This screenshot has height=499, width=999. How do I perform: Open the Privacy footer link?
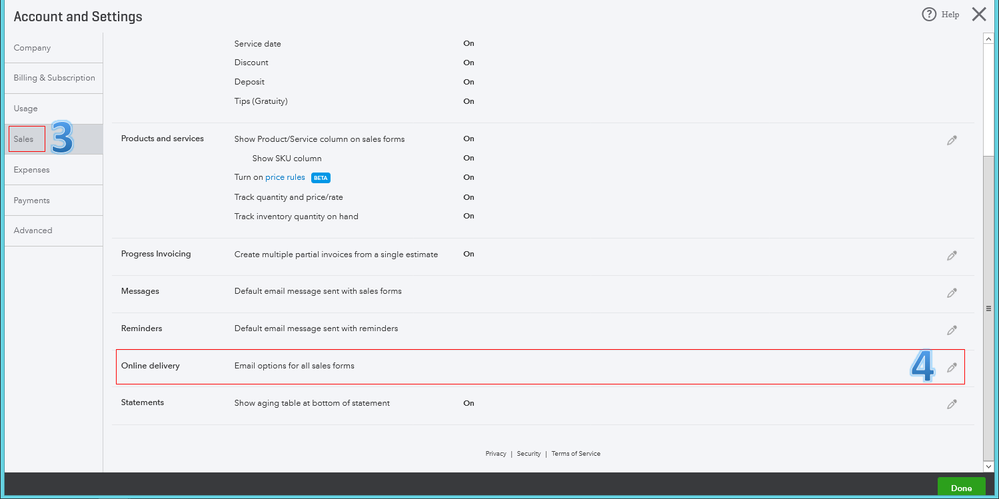tap(496, 453)
